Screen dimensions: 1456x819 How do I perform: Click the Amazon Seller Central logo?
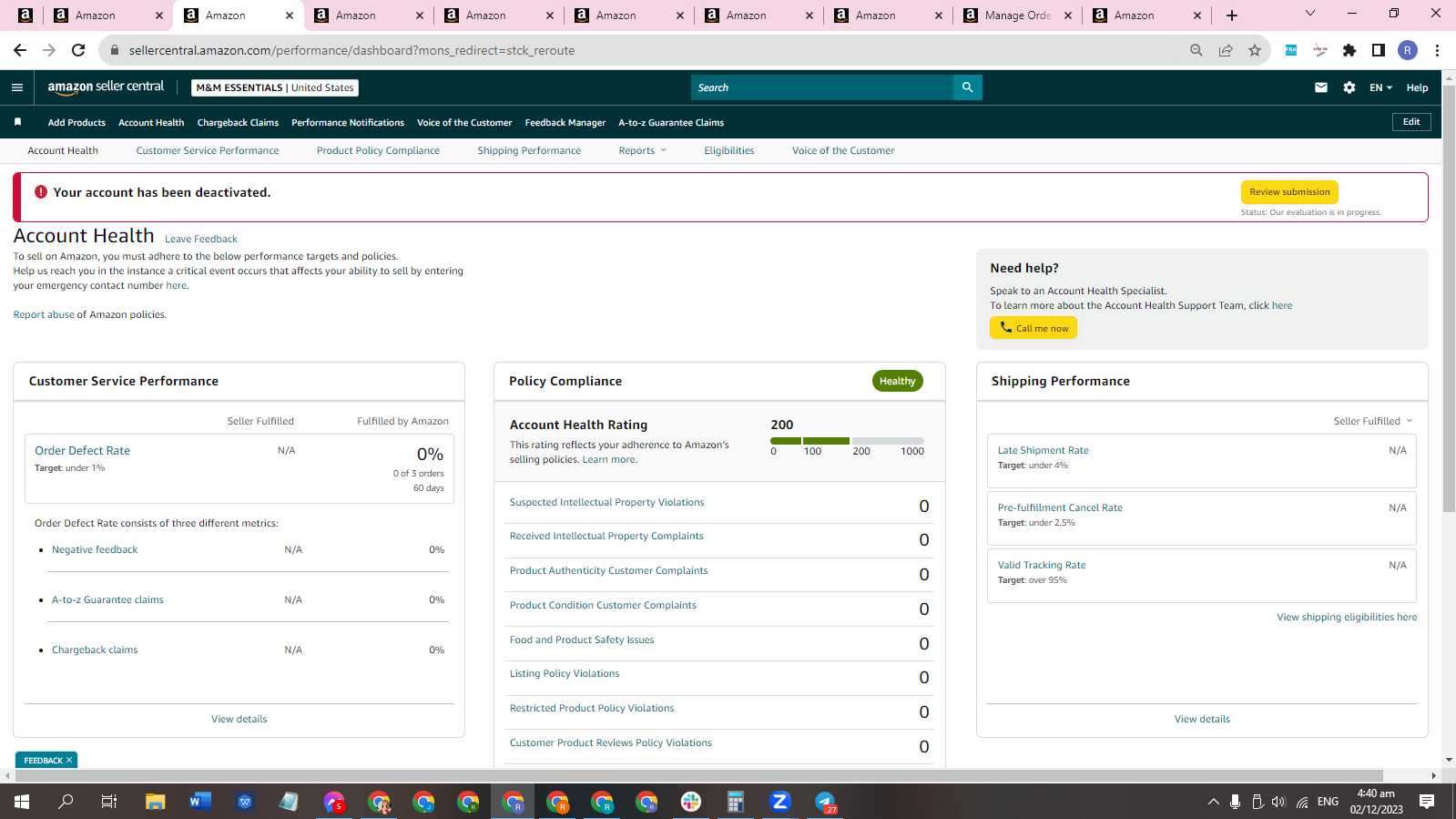click(106, 87)
